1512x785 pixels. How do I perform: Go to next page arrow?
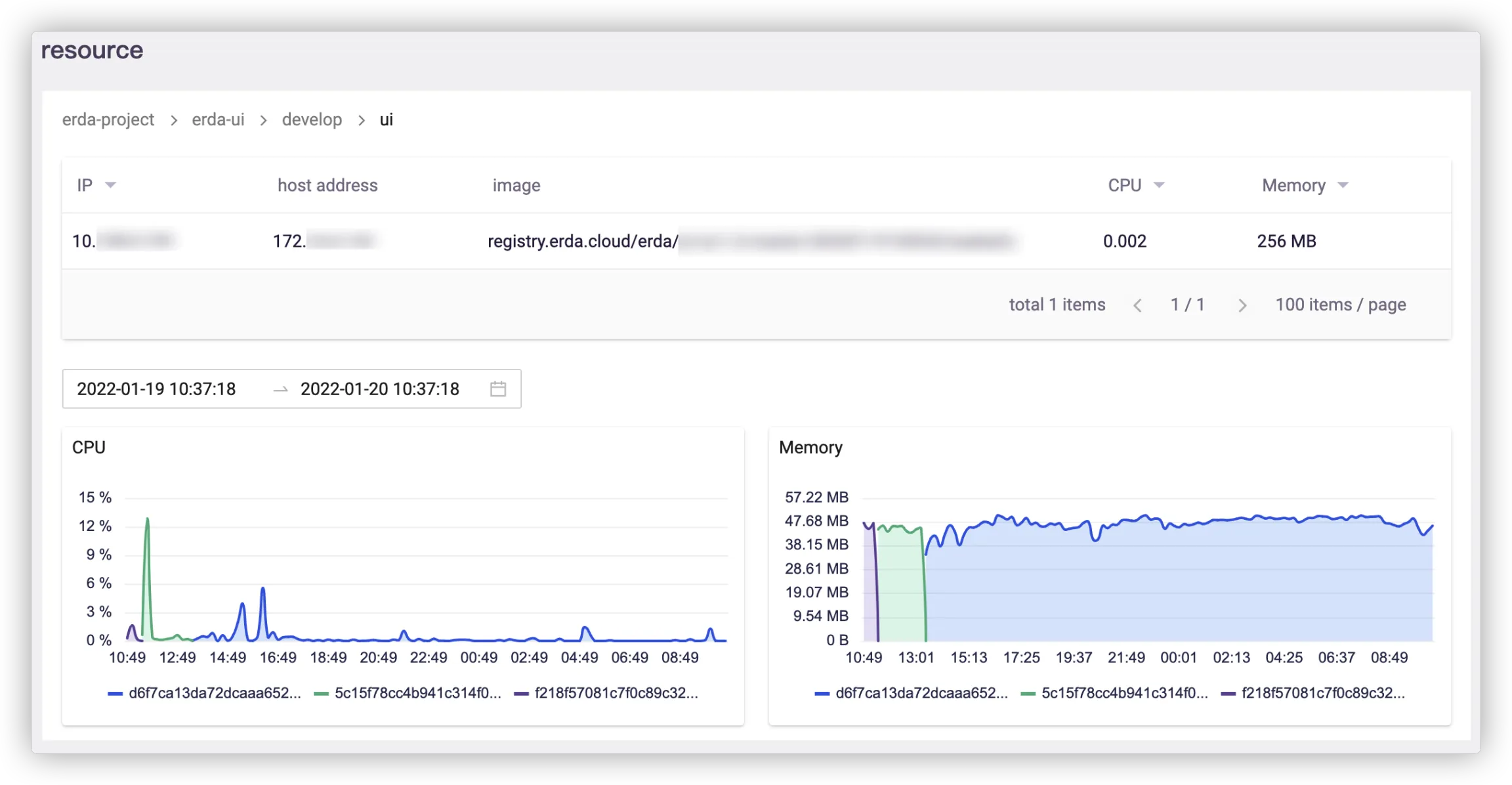pos(1242,305)
